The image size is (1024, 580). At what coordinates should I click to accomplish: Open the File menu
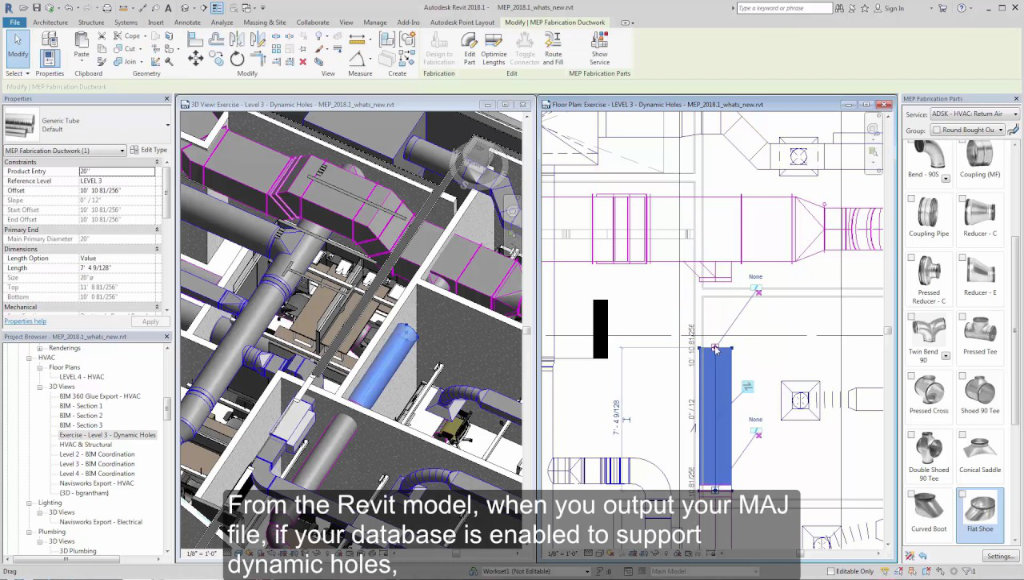14,22
